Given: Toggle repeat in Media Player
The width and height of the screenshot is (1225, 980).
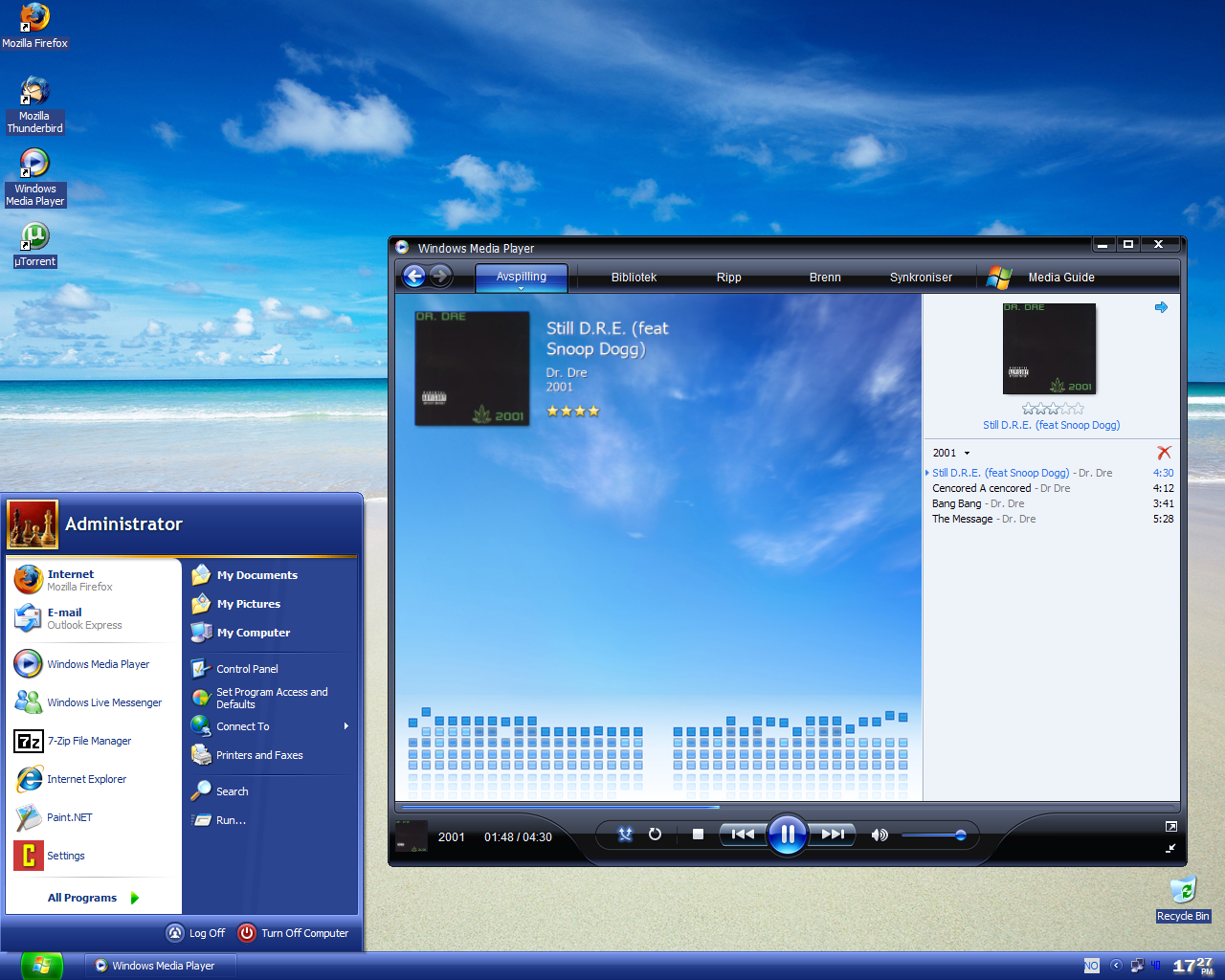Looking at the screenshot, I should [x=655, y=835].
